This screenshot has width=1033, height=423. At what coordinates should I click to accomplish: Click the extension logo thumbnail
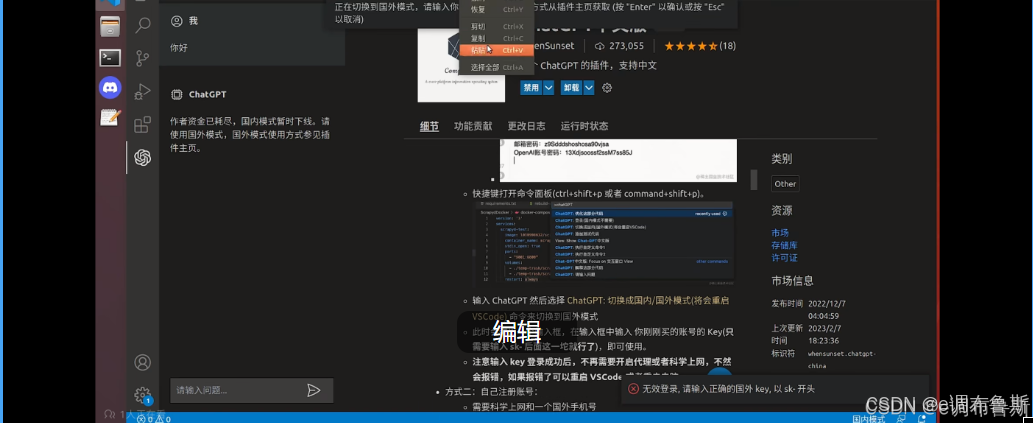pos(461,64)
